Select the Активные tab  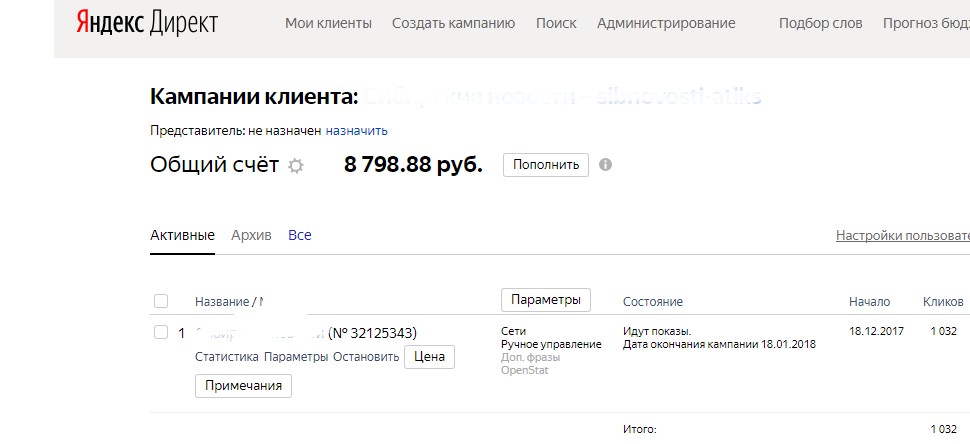182,235
